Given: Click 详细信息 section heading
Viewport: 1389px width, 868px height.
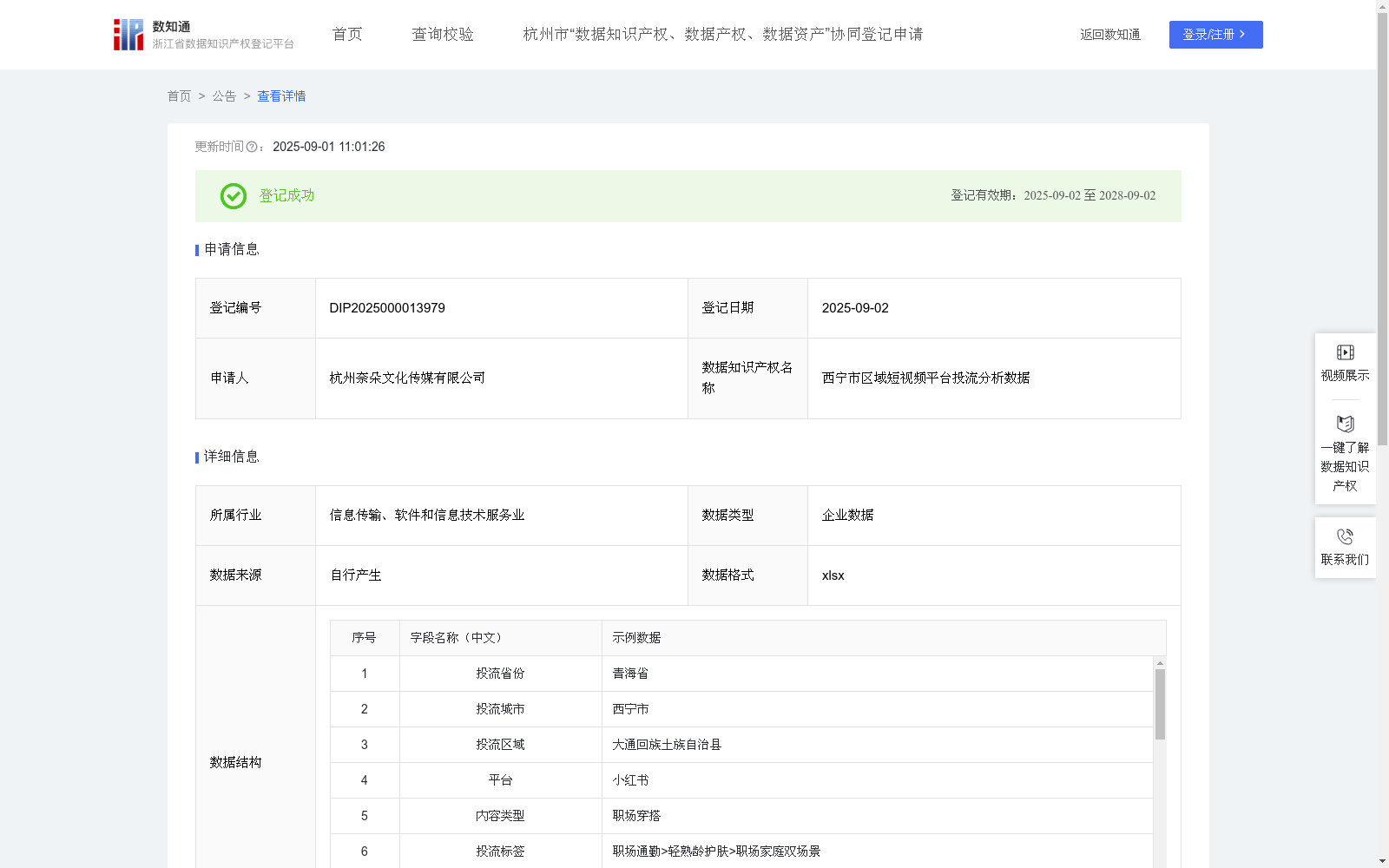Looking at the screenshot, I should click(232, 457).
